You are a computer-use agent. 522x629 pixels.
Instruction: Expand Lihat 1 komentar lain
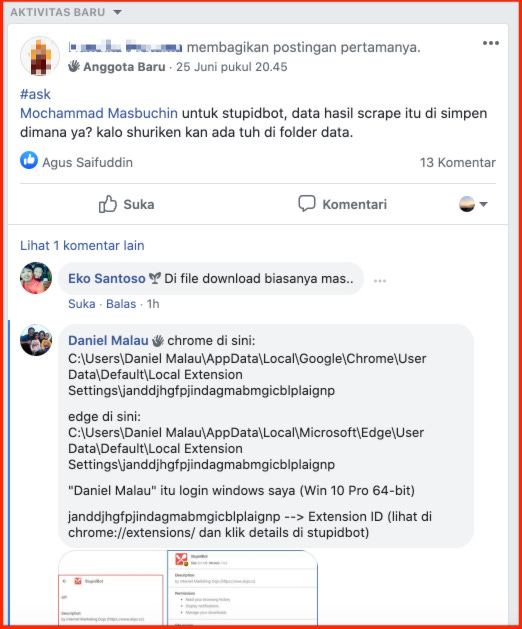(82, 246)
